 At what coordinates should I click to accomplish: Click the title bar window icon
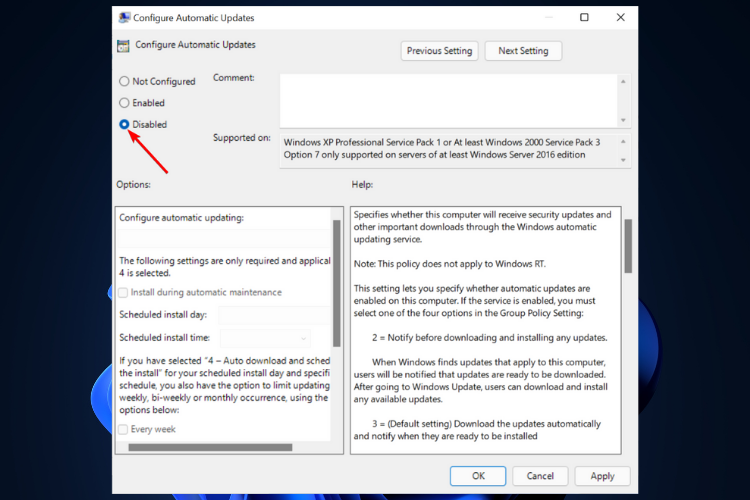[123, 18]
